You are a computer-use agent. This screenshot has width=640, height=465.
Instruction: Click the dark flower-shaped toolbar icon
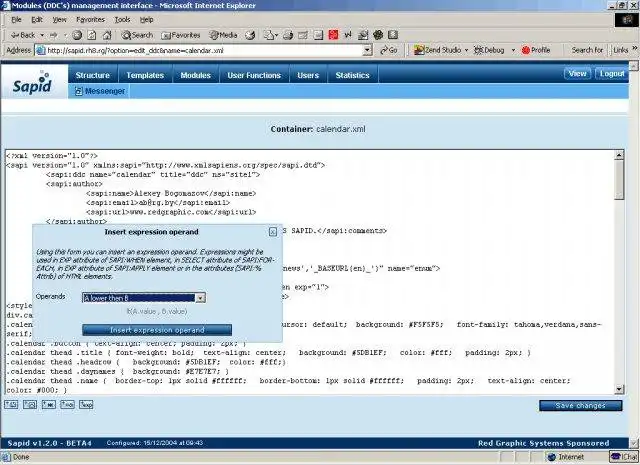click(x=378, y=35)
